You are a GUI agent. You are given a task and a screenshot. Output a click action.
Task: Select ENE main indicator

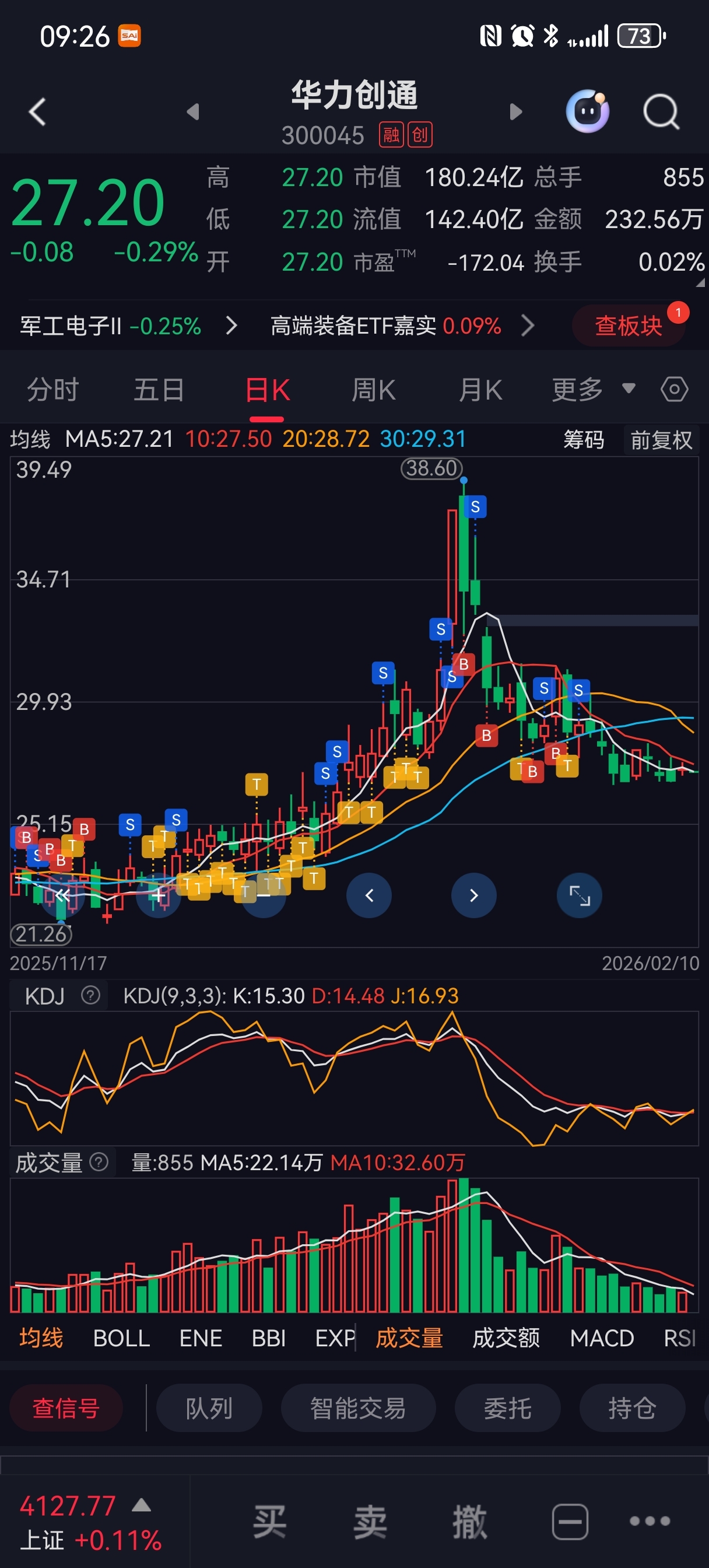[201, 1338]
